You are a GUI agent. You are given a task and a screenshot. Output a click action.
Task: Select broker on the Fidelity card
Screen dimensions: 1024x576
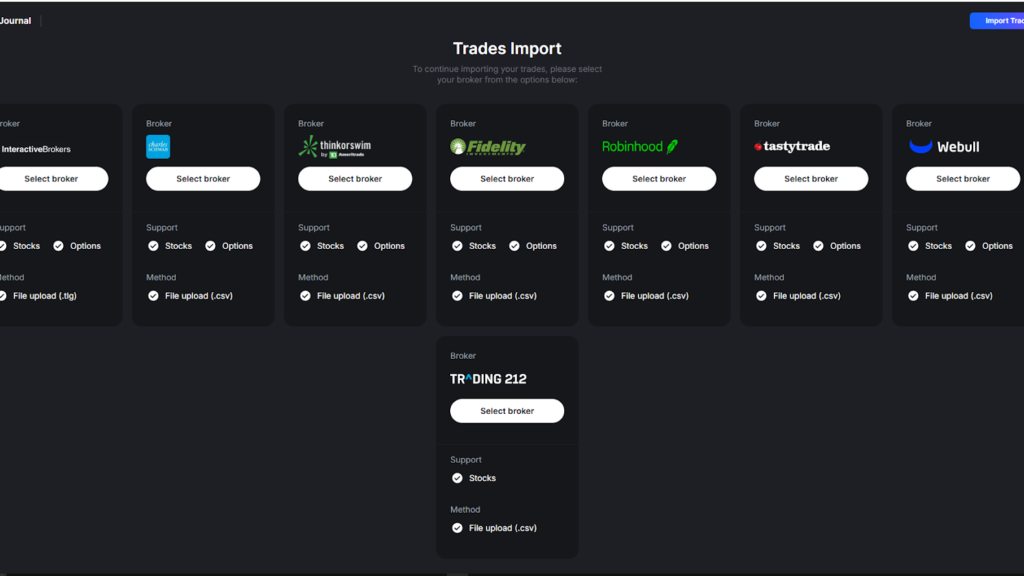click(507, 178)
